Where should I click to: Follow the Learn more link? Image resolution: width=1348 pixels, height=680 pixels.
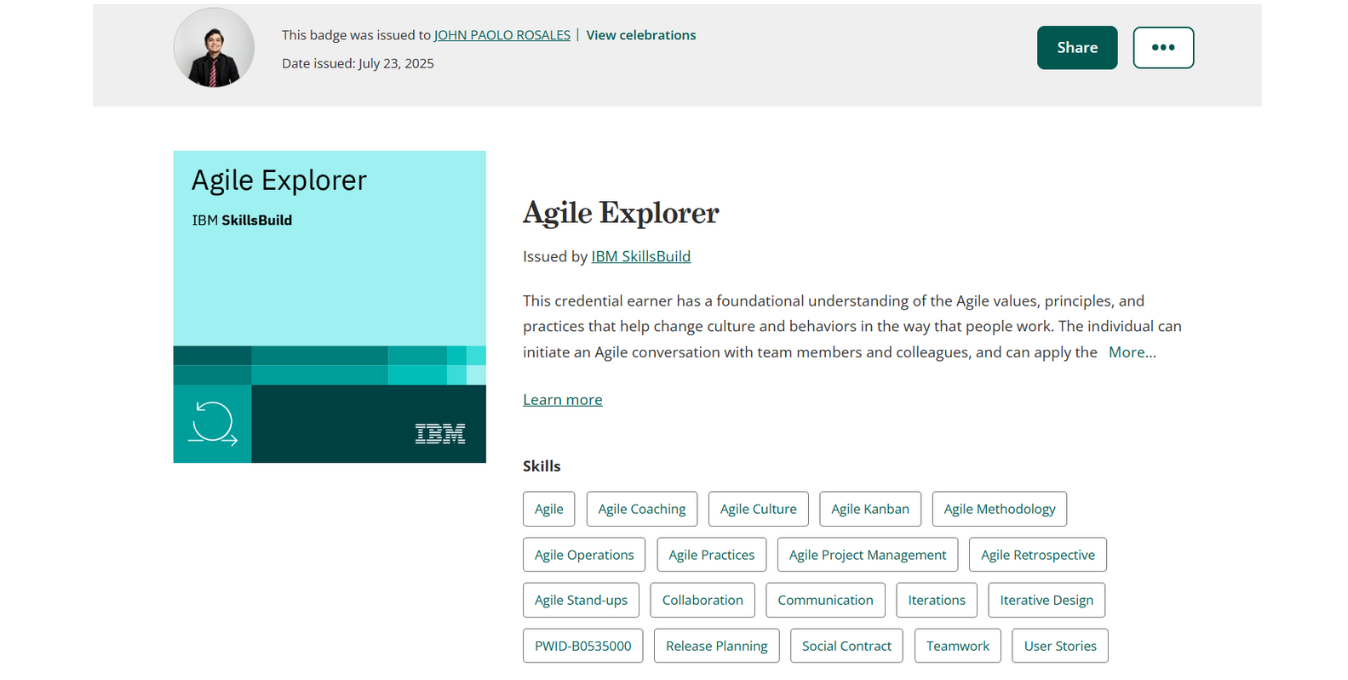tap(562, 399)
